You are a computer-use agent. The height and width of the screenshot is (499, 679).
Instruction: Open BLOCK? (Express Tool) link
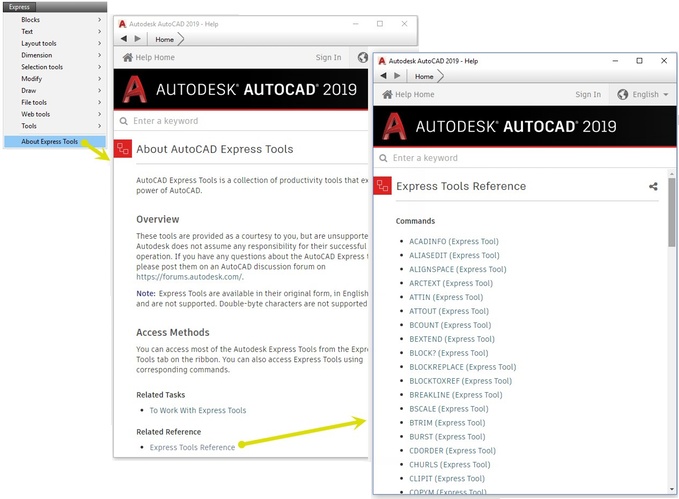tap(449, 353)
